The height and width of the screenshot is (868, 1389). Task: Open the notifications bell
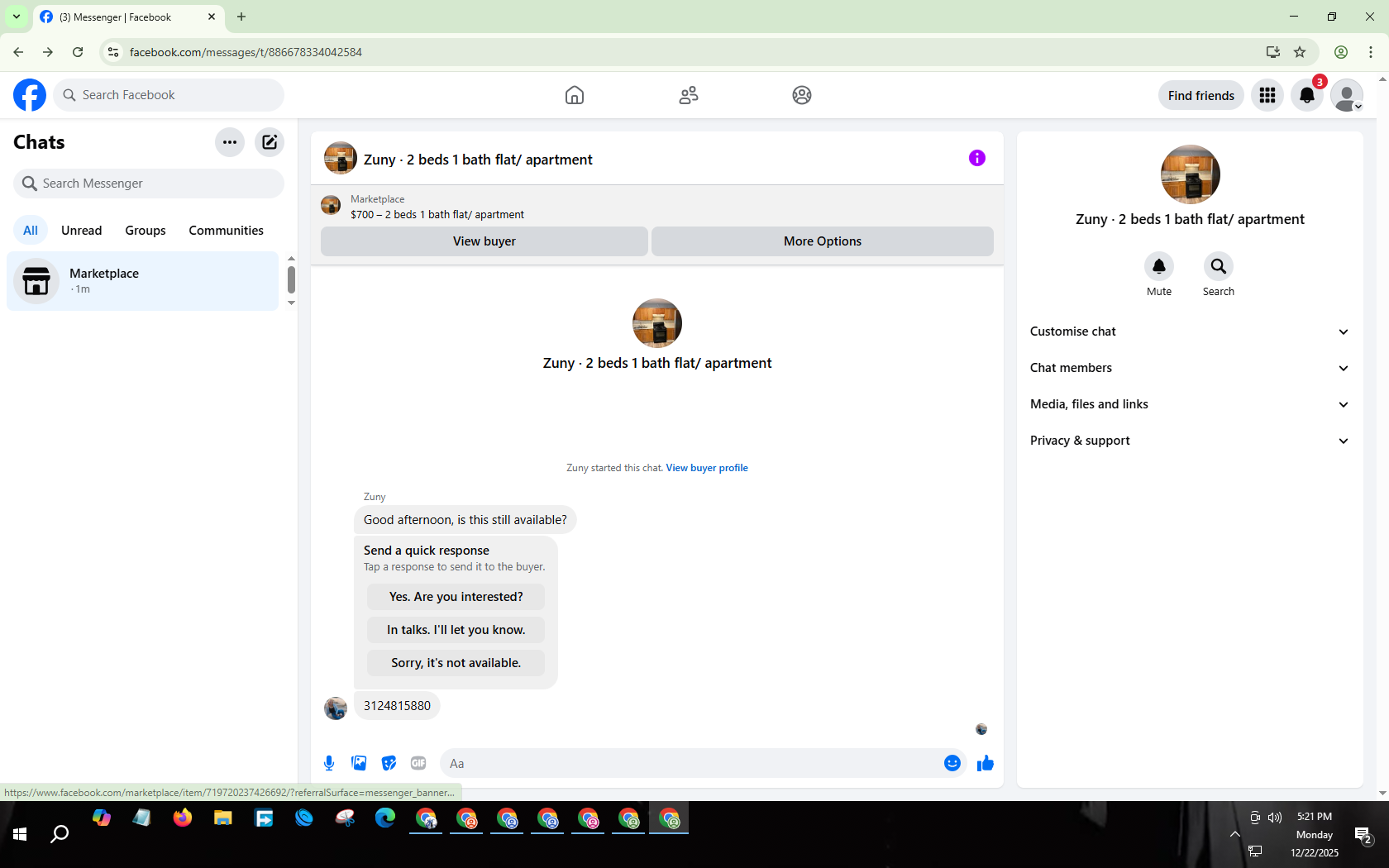click(x=1307, y=95)
